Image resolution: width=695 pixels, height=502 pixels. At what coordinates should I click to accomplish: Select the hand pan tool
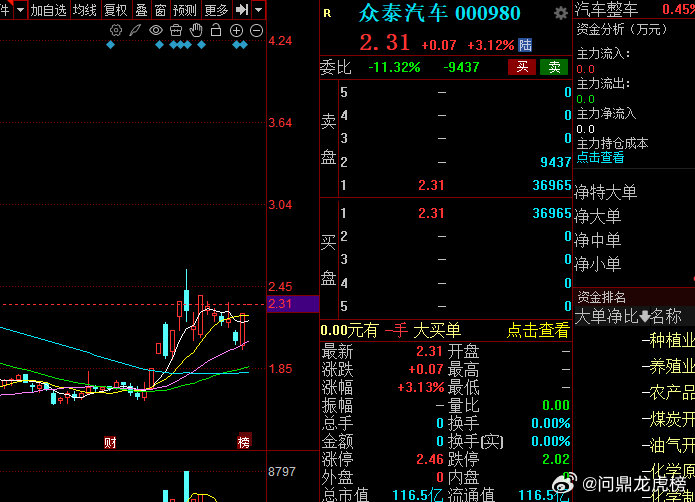pos(196,30)
